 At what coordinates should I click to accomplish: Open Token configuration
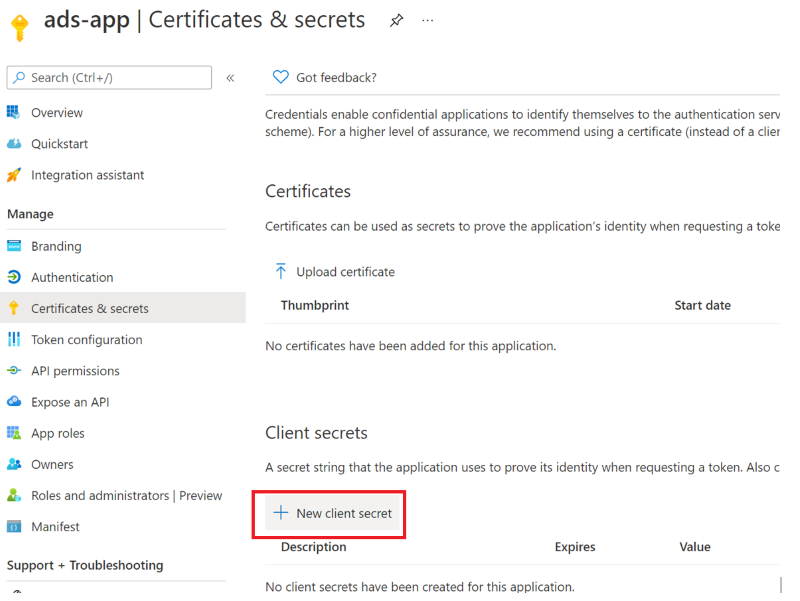pos(87,340)
